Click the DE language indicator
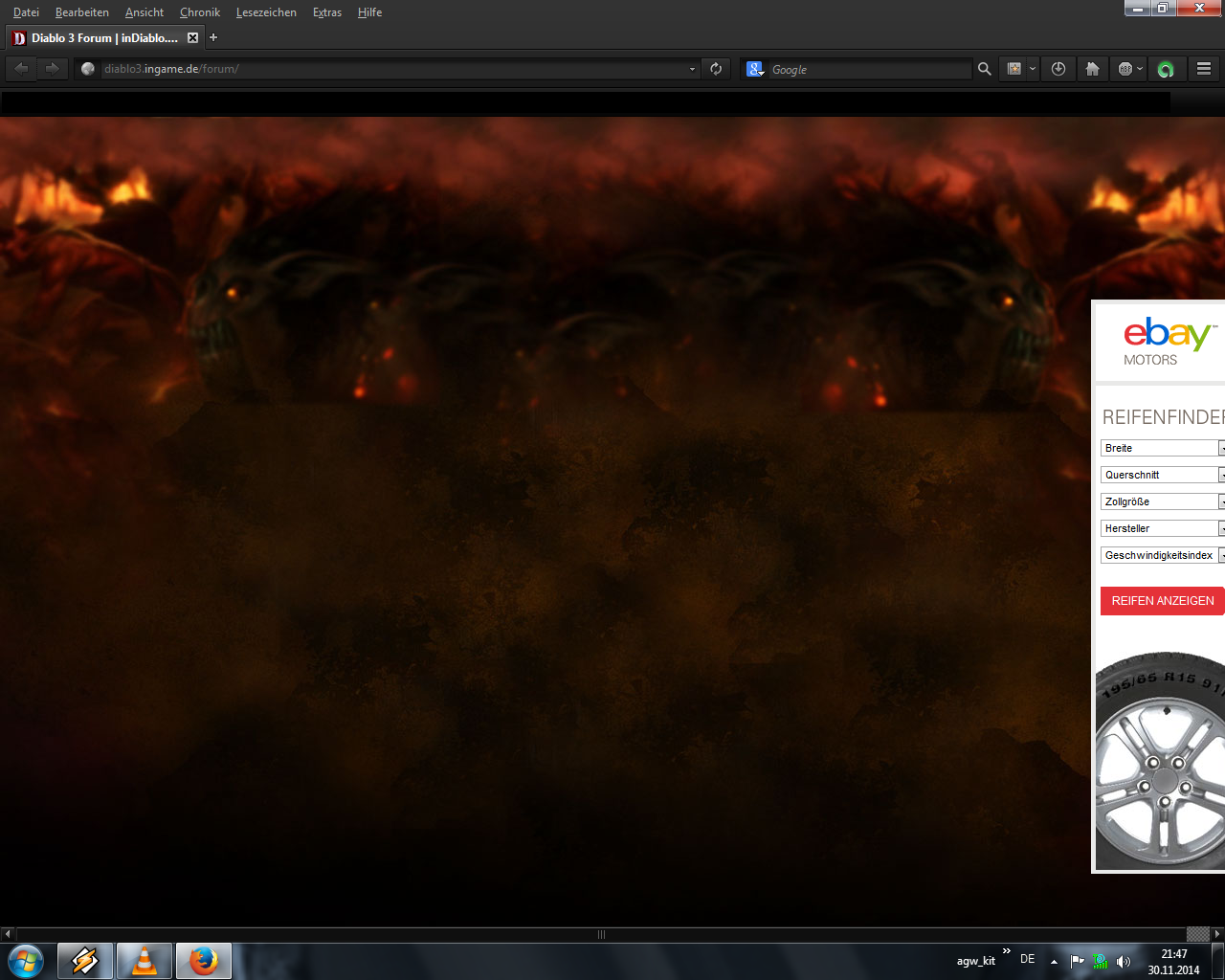 (1028, 959)
